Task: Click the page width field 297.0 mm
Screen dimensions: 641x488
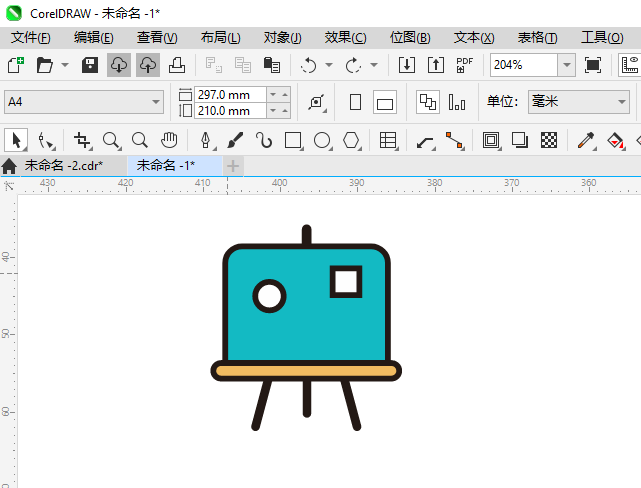Action: click(230, 94)
